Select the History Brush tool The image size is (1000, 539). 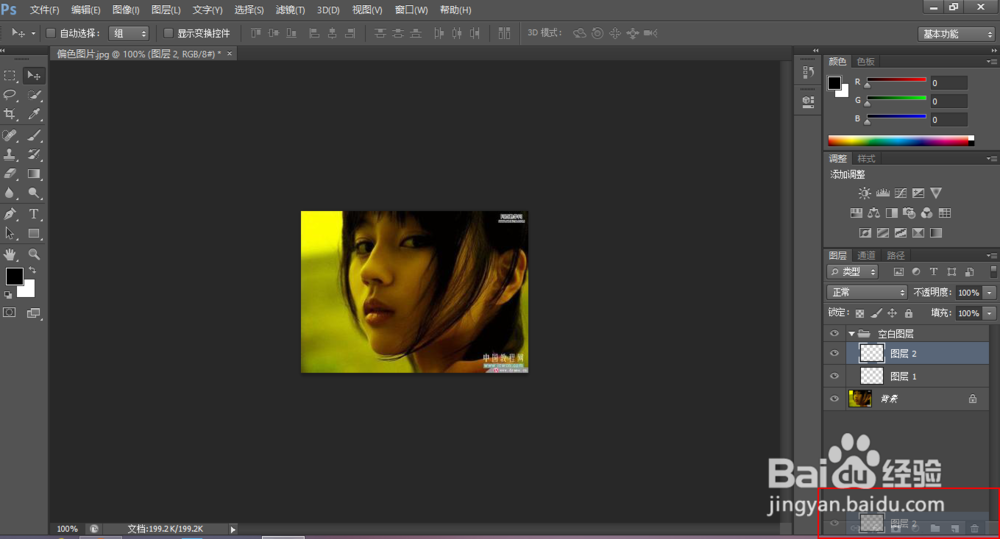pyautogui.click(x=34, y=154)
